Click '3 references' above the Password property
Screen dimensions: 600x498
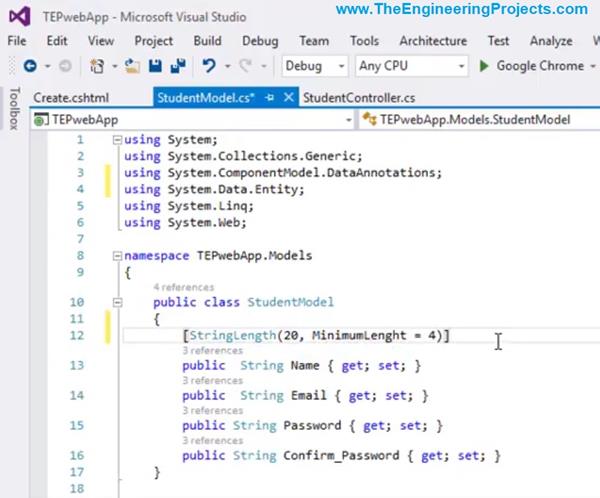[x=213, y=410]
